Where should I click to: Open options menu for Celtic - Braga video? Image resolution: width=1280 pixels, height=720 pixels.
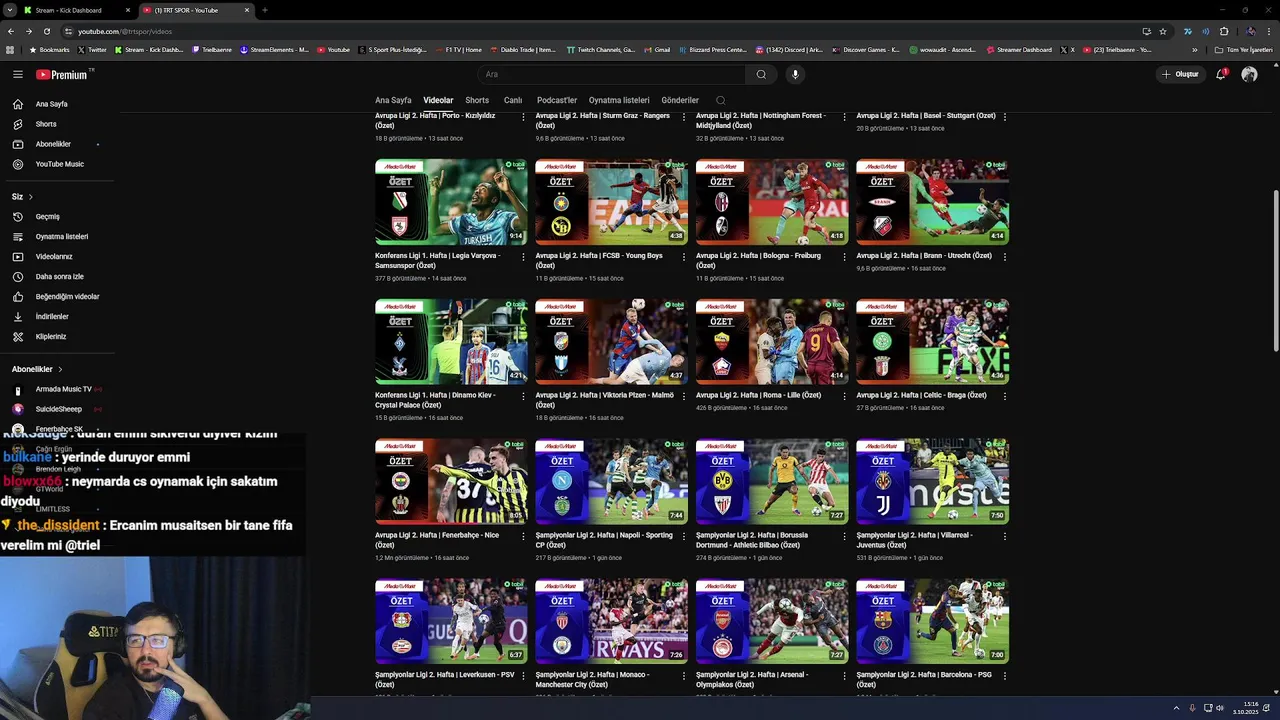(1005, 396)
